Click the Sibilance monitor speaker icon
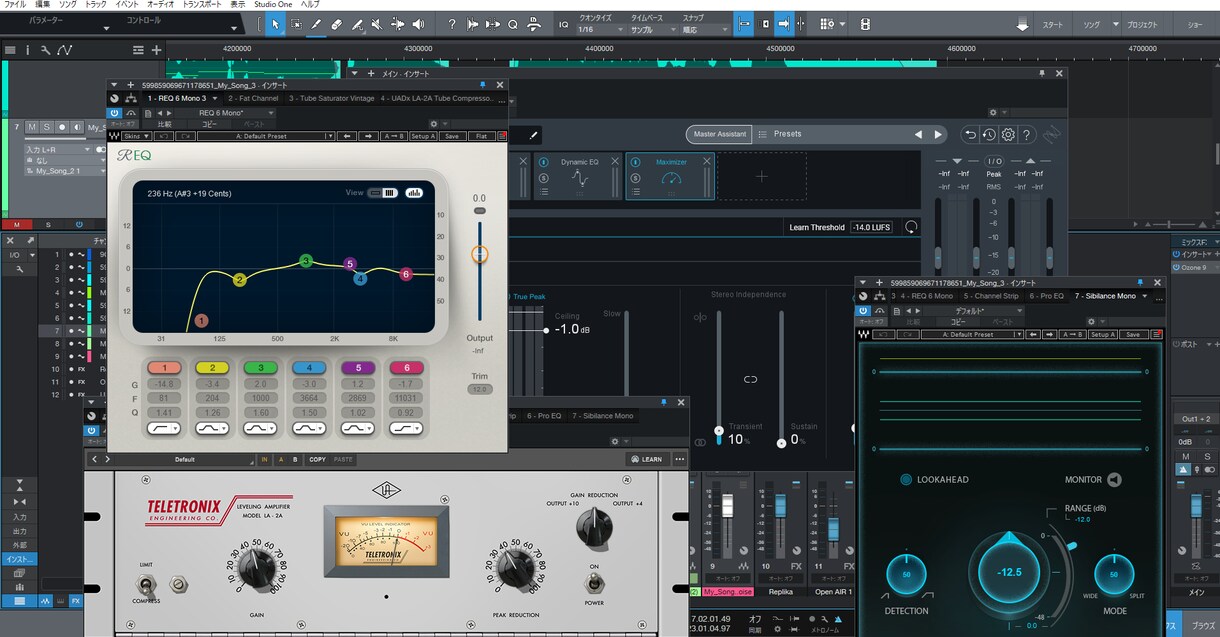 pyautogui.click(x=1114, y=480)
